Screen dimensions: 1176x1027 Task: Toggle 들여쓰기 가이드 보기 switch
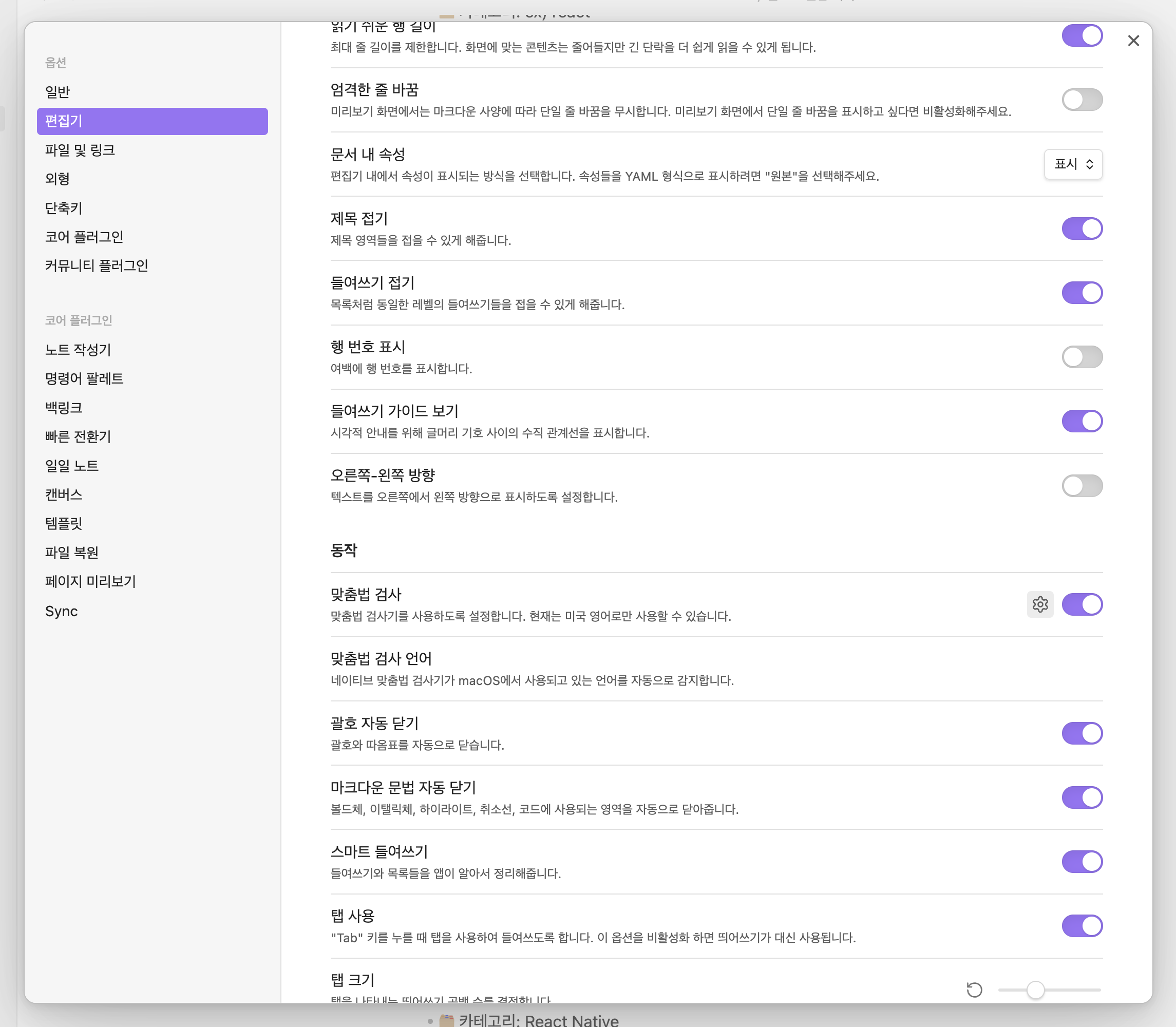coord(1082,421)
